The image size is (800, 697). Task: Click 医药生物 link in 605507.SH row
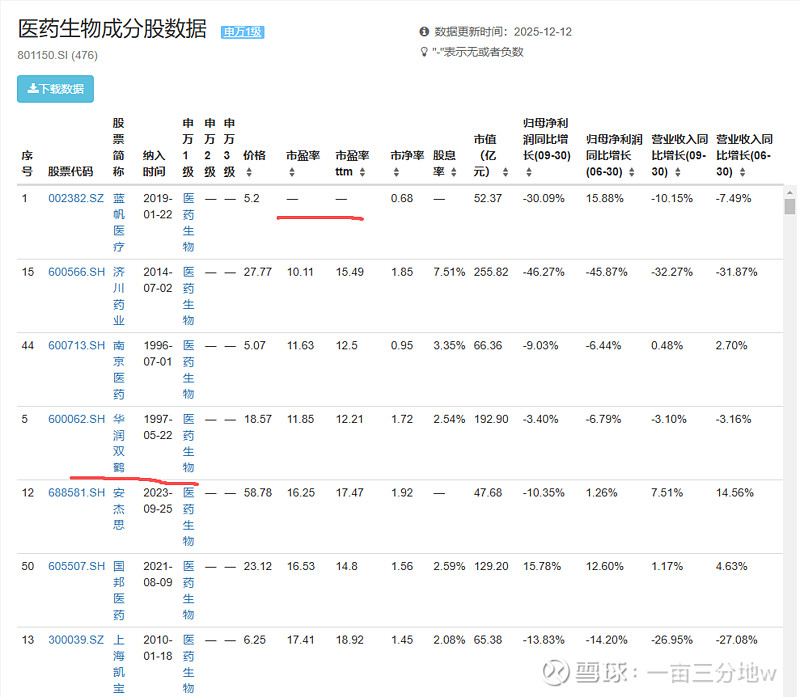[x=189, y=590]
